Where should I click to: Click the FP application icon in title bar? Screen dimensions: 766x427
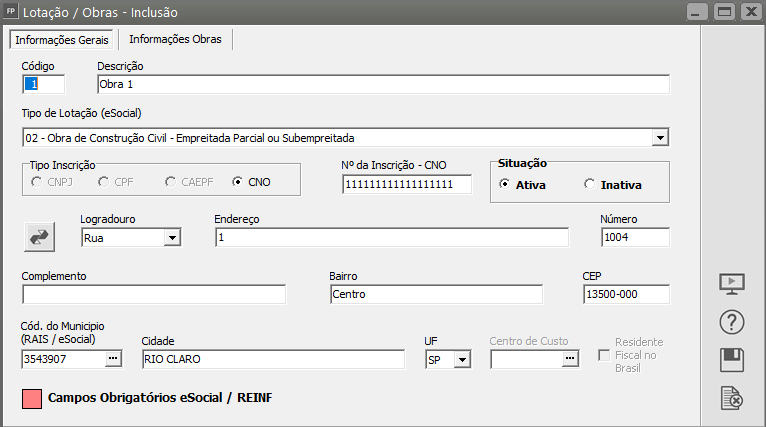pyautogui.click(x=11, y=12)
